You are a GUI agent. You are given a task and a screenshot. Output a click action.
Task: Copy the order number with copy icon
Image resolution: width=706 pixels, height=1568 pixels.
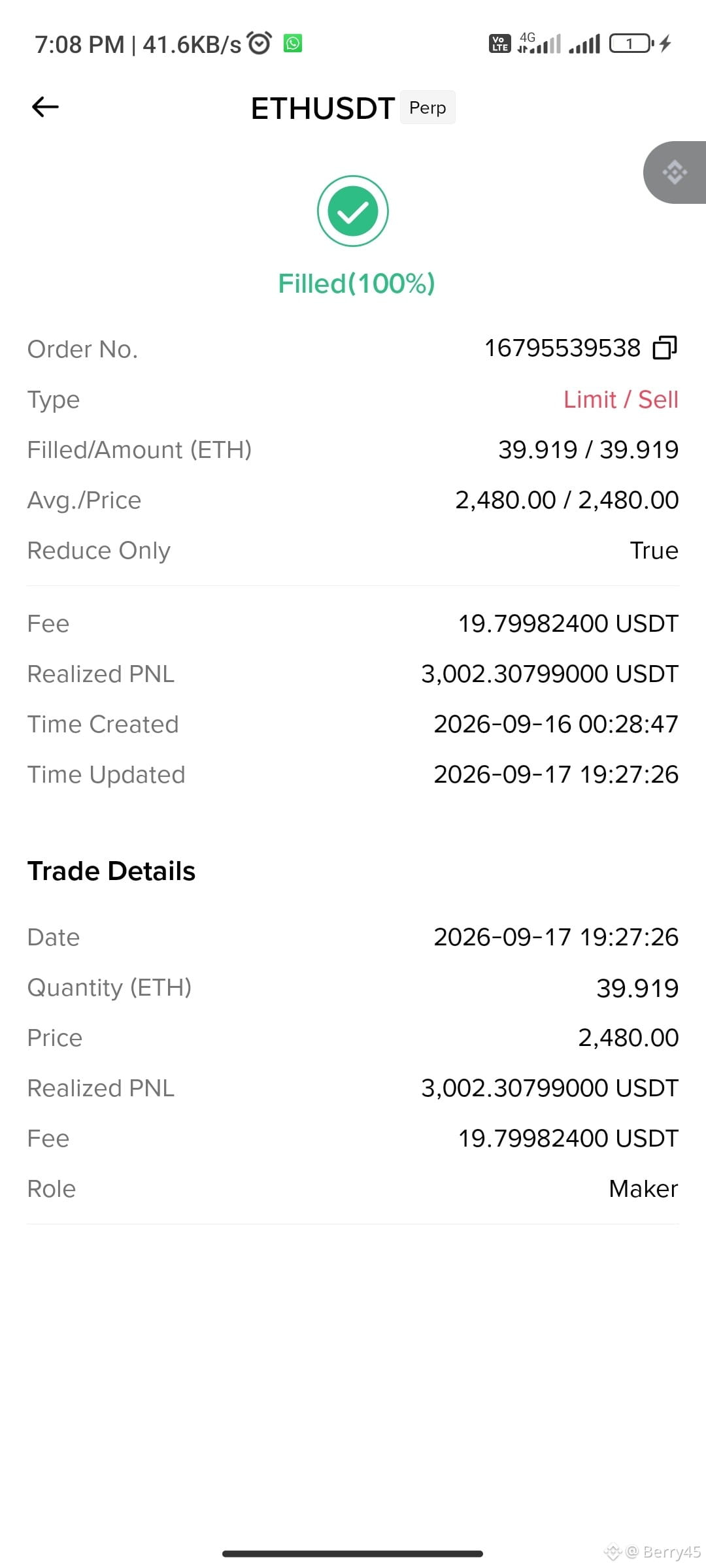click(665, 348)
